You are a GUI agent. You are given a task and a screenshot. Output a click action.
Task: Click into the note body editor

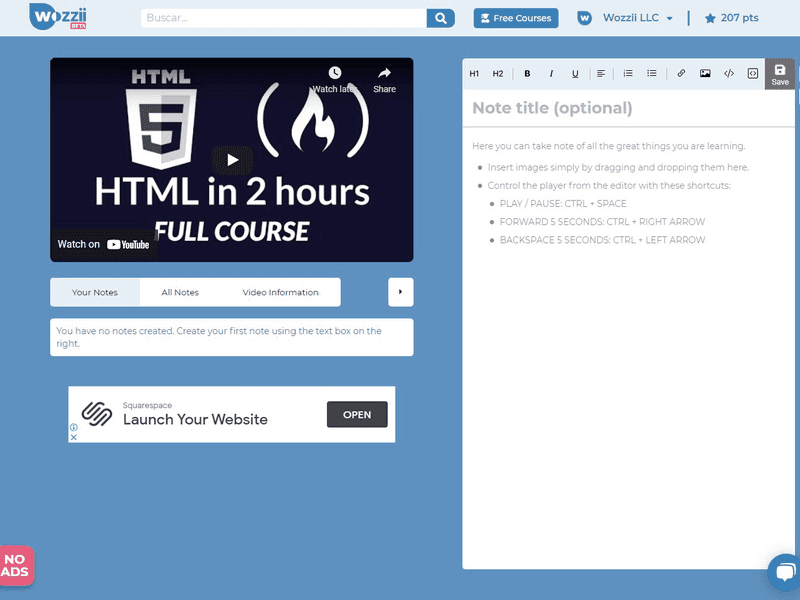point(629,347)
